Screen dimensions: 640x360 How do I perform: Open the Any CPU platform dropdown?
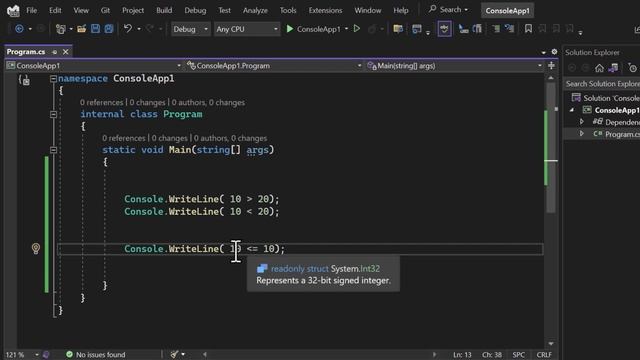coord(247,29)
